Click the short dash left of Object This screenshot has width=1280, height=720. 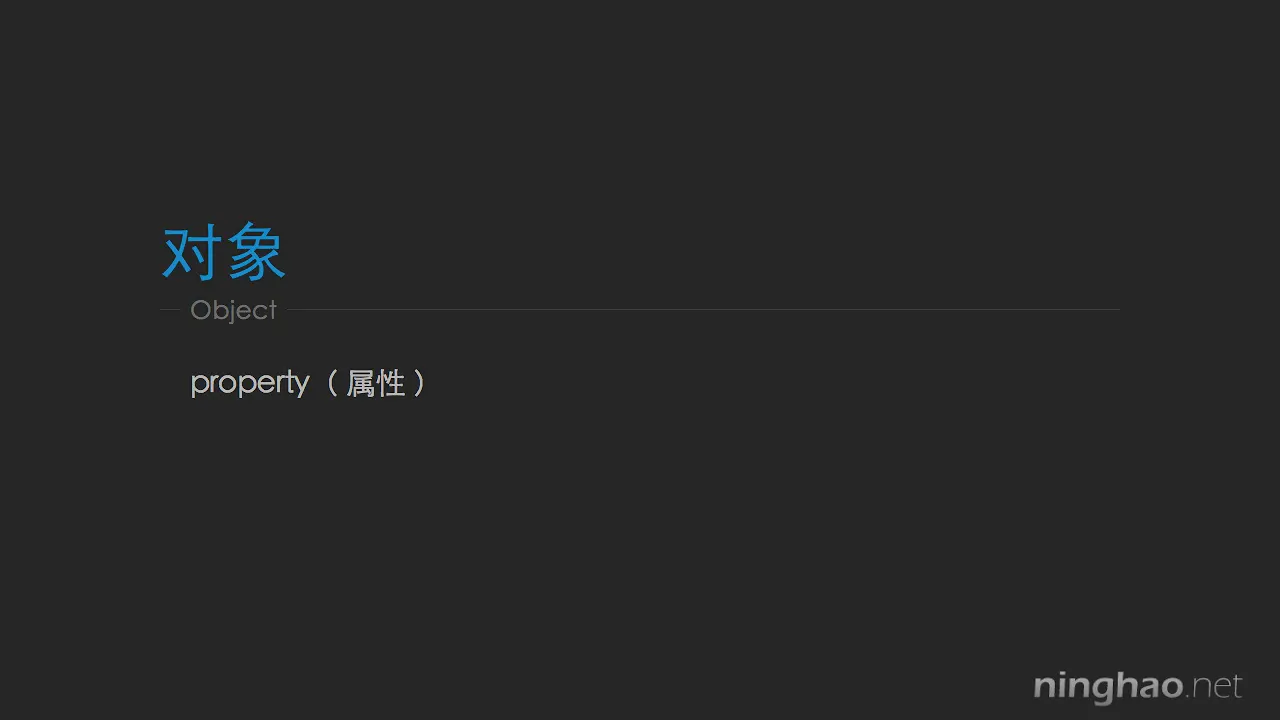(x=169, y=310)
